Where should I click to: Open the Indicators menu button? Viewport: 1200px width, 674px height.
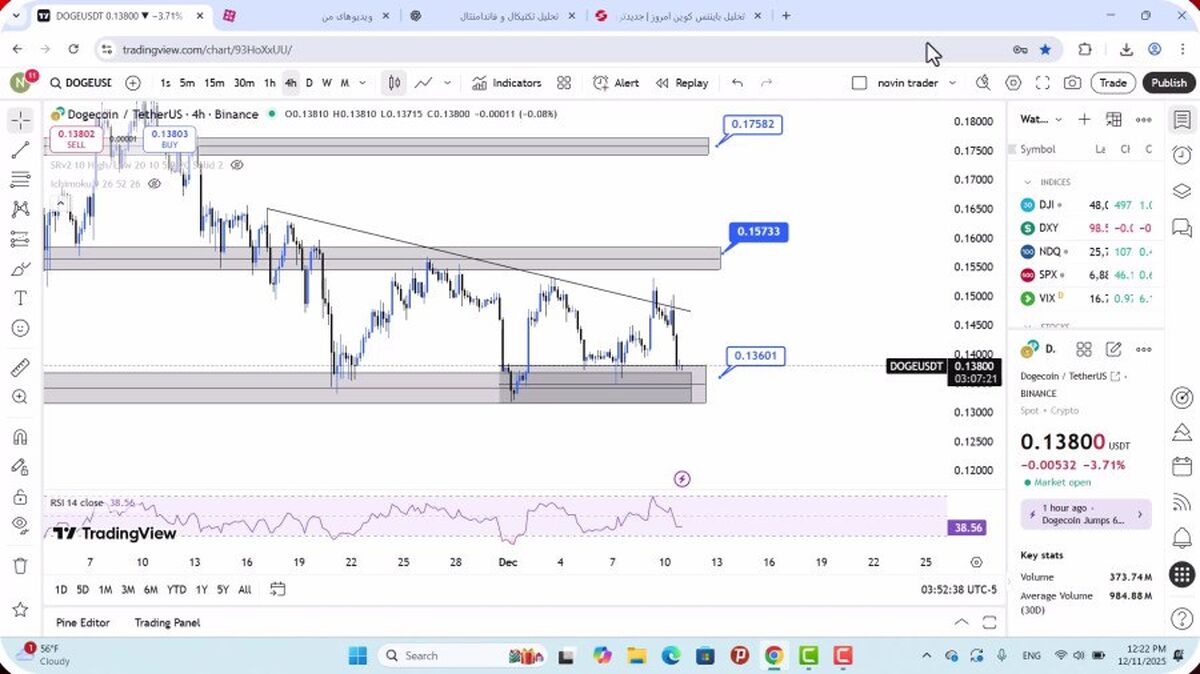[x=506, y=83]
